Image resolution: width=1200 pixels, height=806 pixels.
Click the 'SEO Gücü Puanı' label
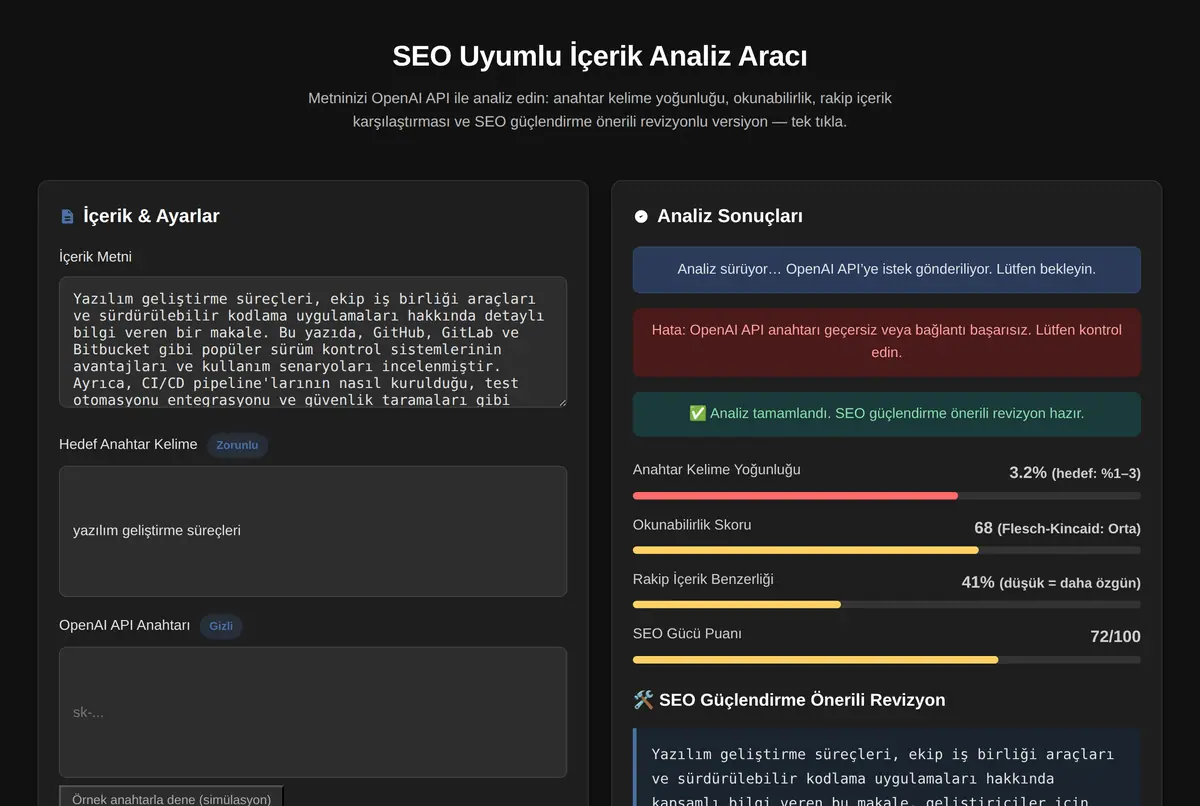tap(688, 634)
